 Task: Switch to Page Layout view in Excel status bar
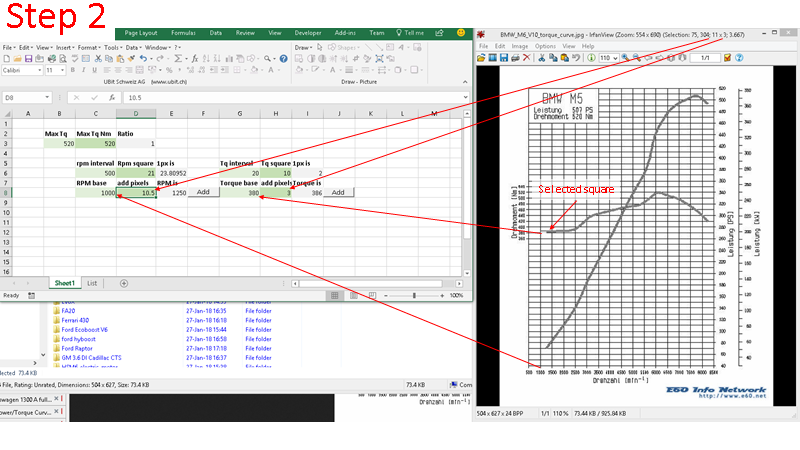point(354,295)
